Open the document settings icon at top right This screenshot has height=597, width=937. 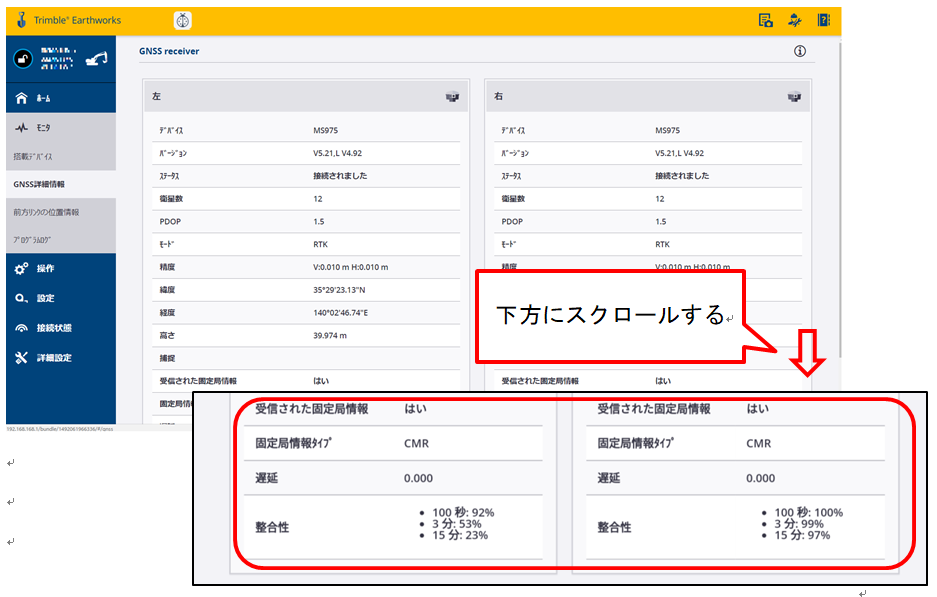pos(766,20)
